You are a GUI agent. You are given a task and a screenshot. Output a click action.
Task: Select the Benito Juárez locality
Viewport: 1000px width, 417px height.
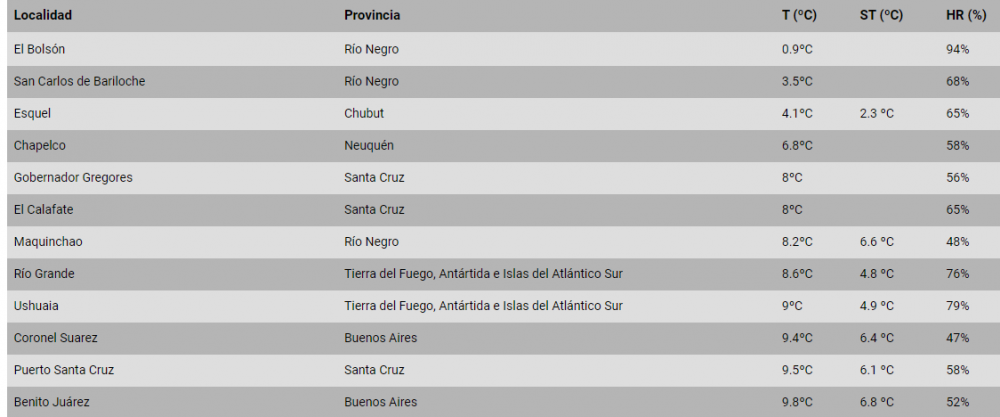click(51, 402)
